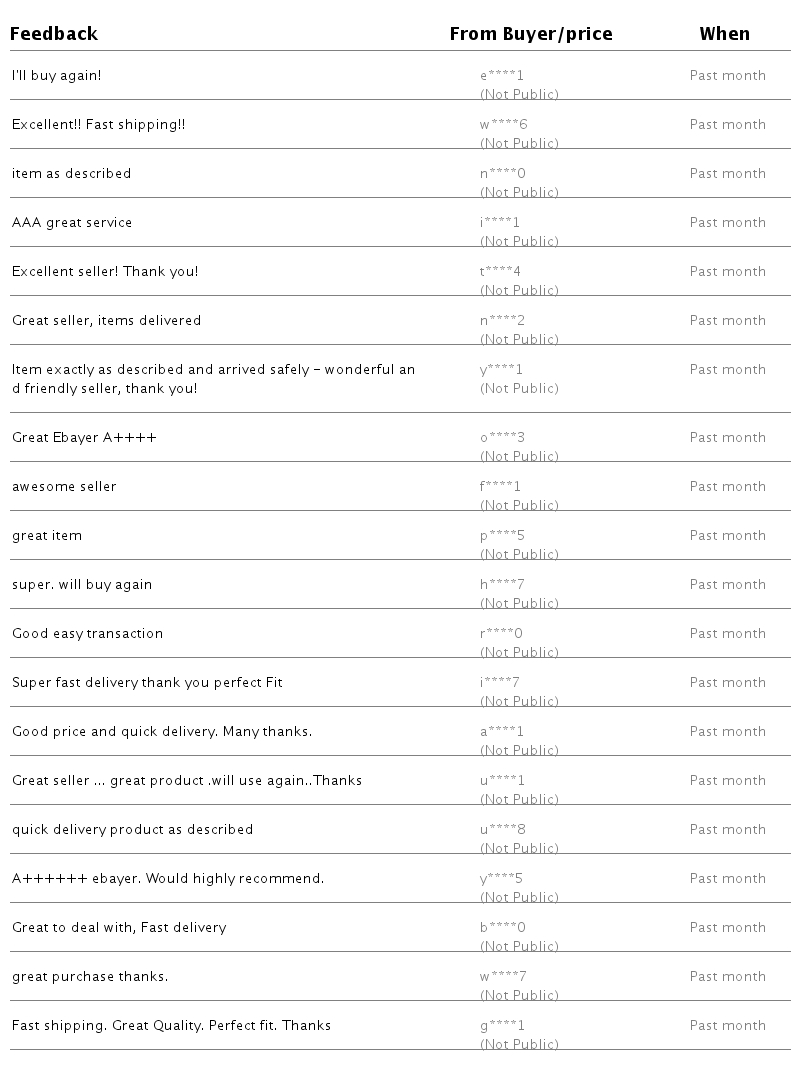Select the "Great Ebayer A++++" comment
Screen dimensions: 800x1069
(84, 437)
